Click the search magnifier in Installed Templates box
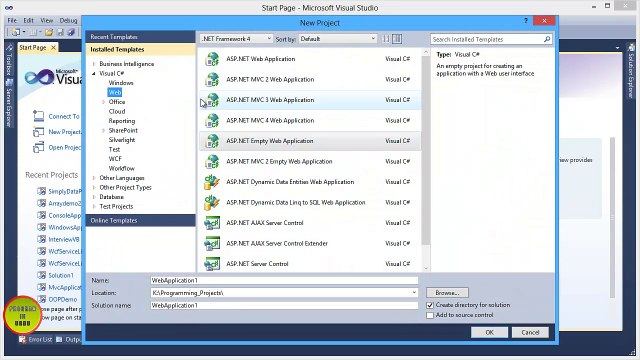The image size is (640, 360). click(547, 39)
